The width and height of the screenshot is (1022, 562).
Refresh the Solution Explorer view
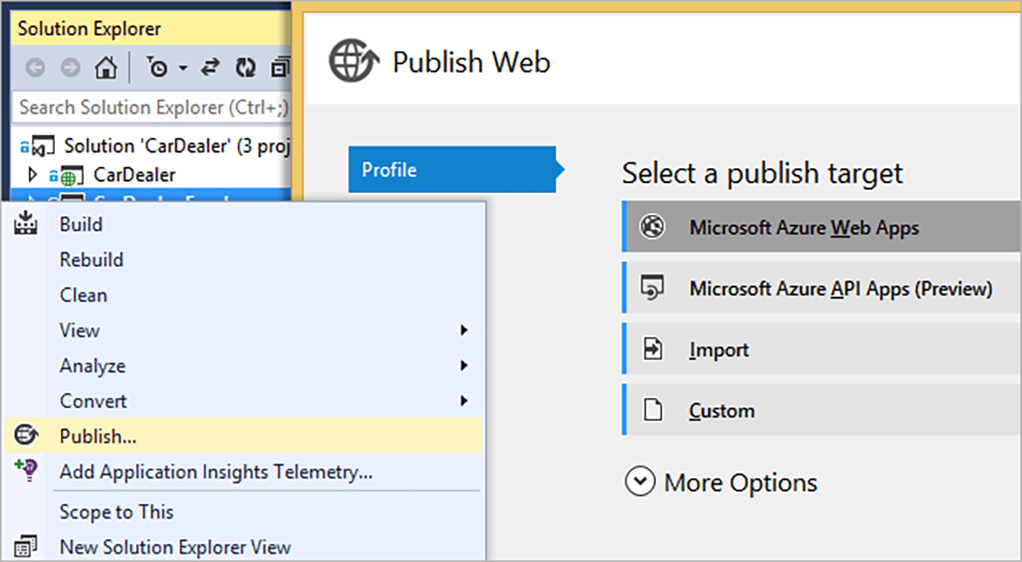coord(245,69)
